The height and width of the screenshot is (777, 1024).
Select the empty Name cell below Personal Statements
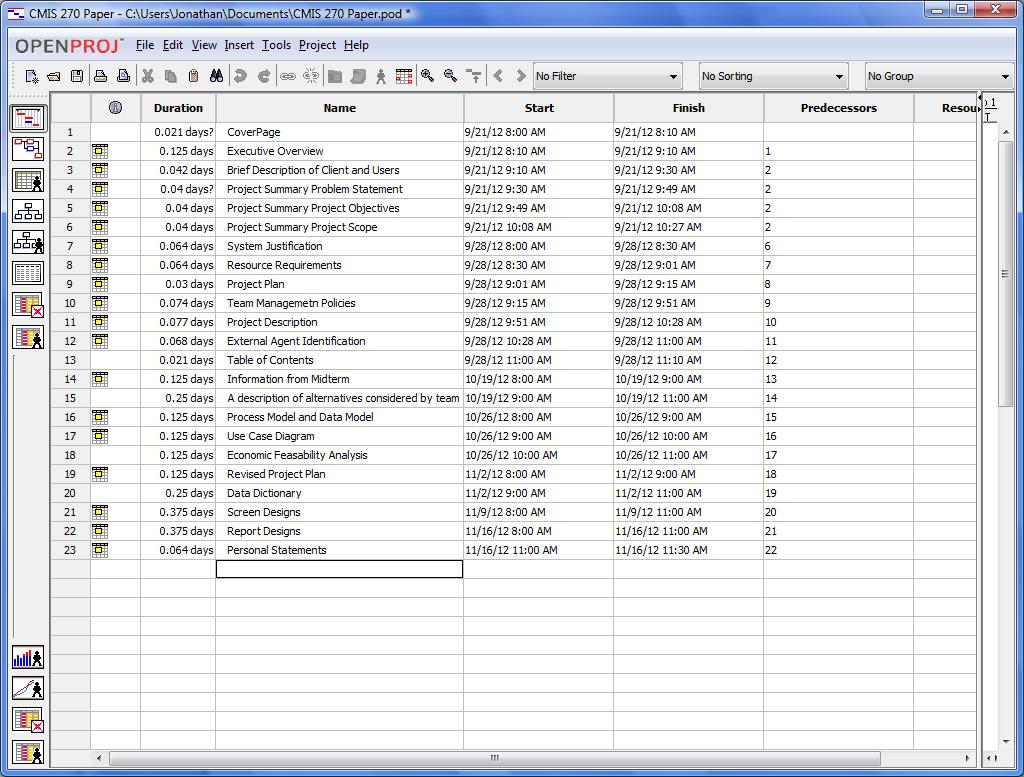(339, 569)
